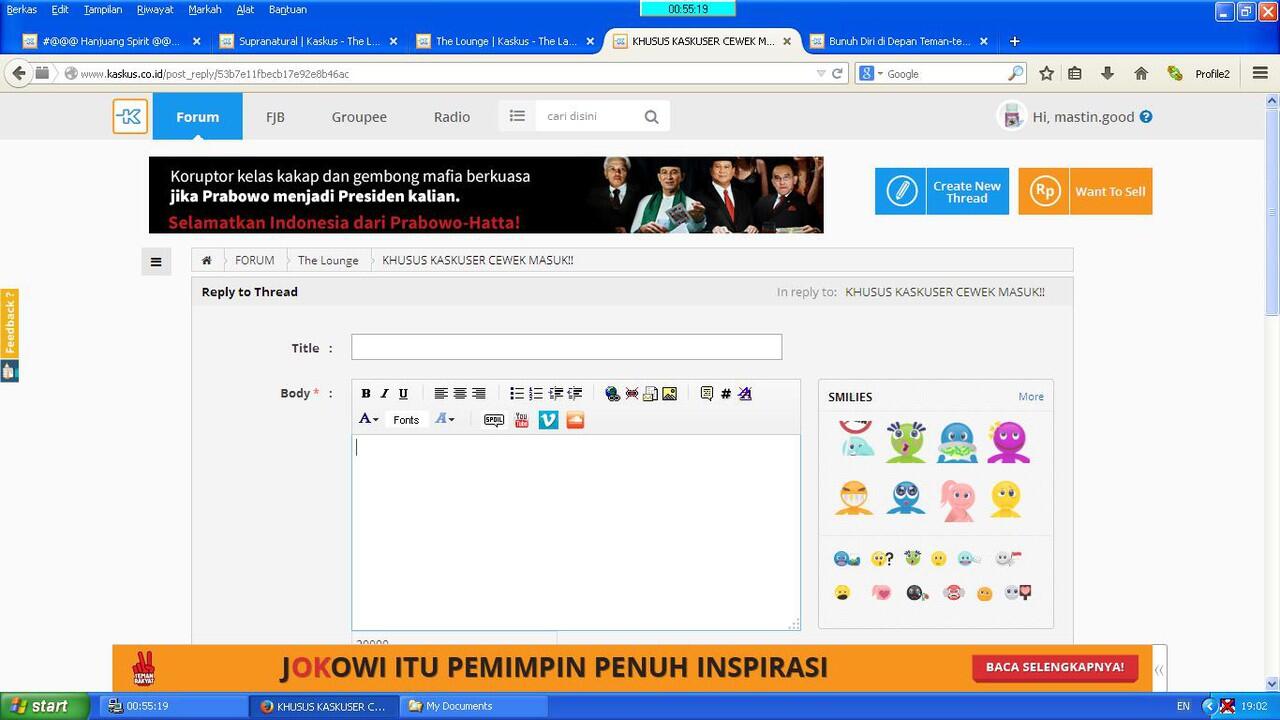
Task: Reload the page in browser
Action: tap(838, 73)
